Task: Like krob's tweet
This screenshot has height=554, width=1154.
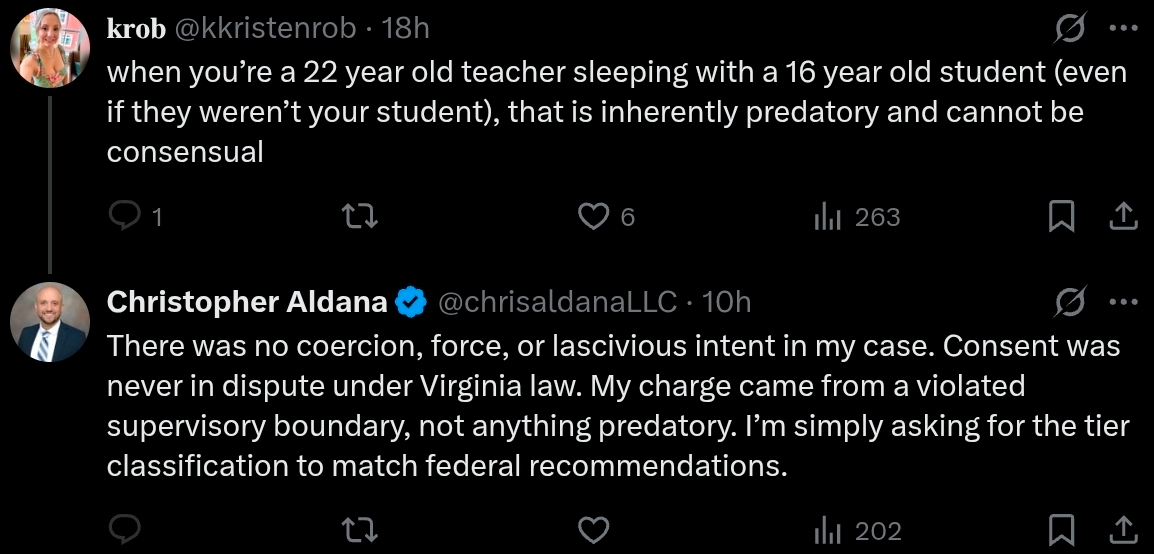Action: (x=595, y=216)
